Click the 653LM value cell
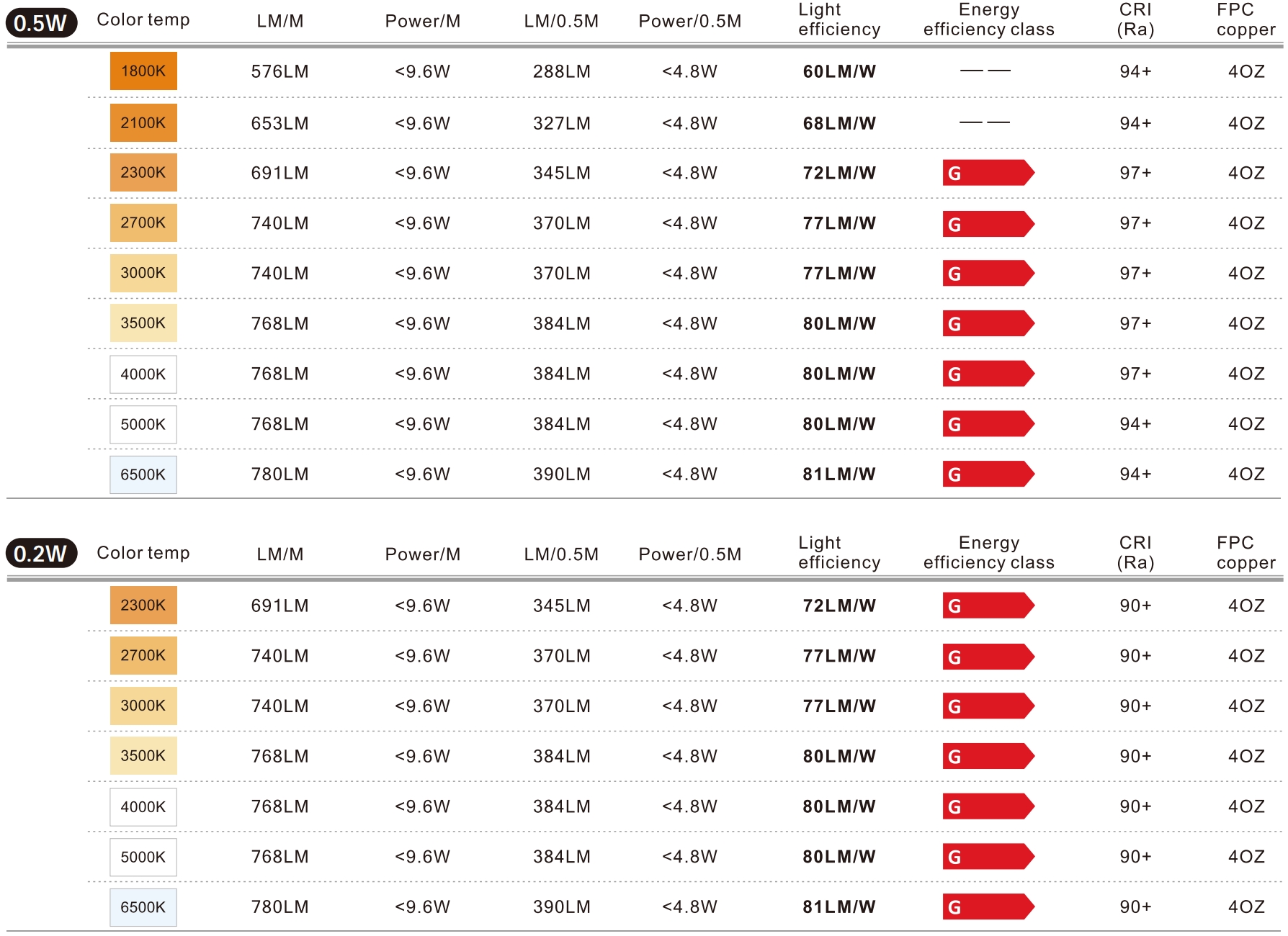This screenshot has height=936, width=1288. 279,123
